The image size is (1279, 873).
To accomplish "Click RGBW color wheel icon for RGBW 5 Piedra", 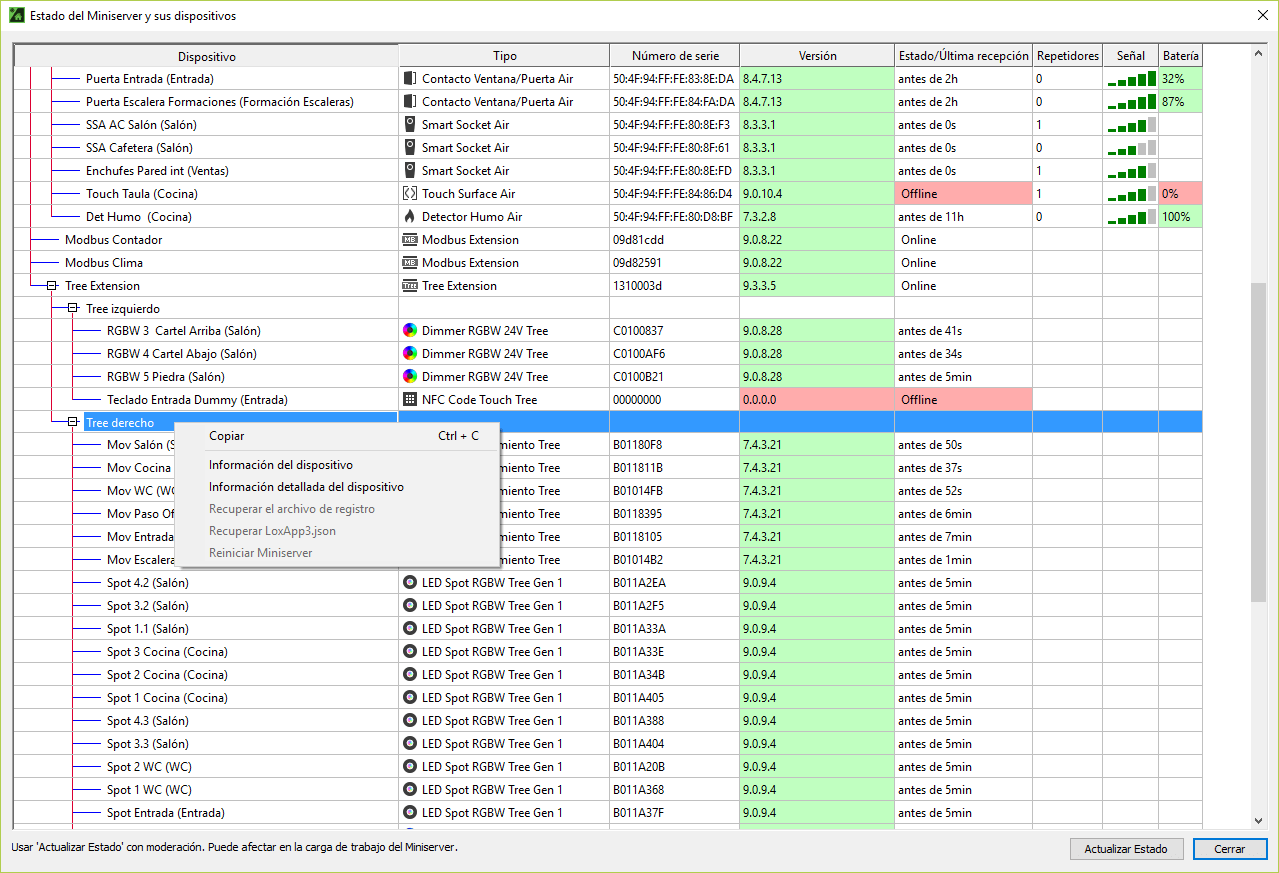I will coord(409,377).
